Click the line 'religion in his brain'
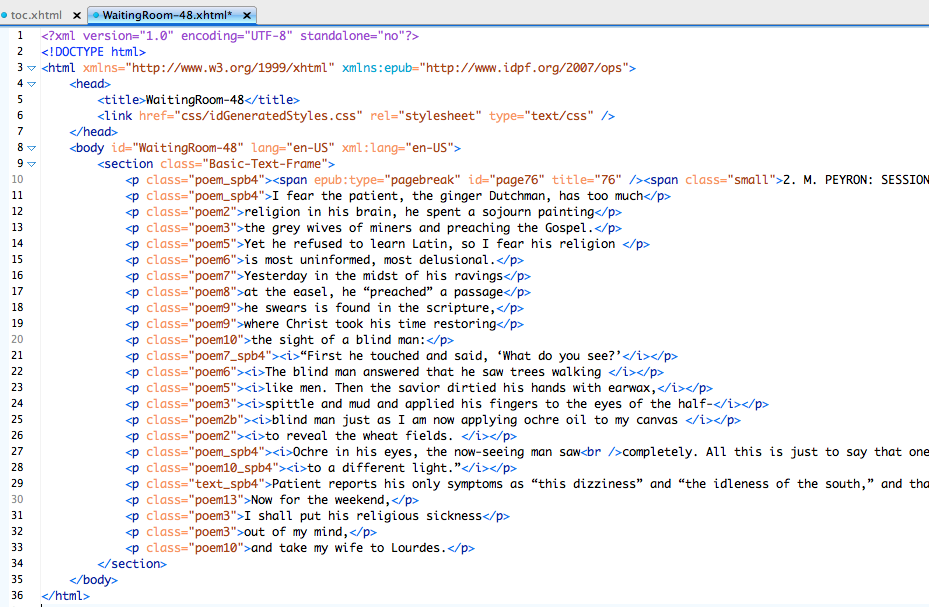The height and width of the screenshot is (607, 929). [x=373, y=212]
